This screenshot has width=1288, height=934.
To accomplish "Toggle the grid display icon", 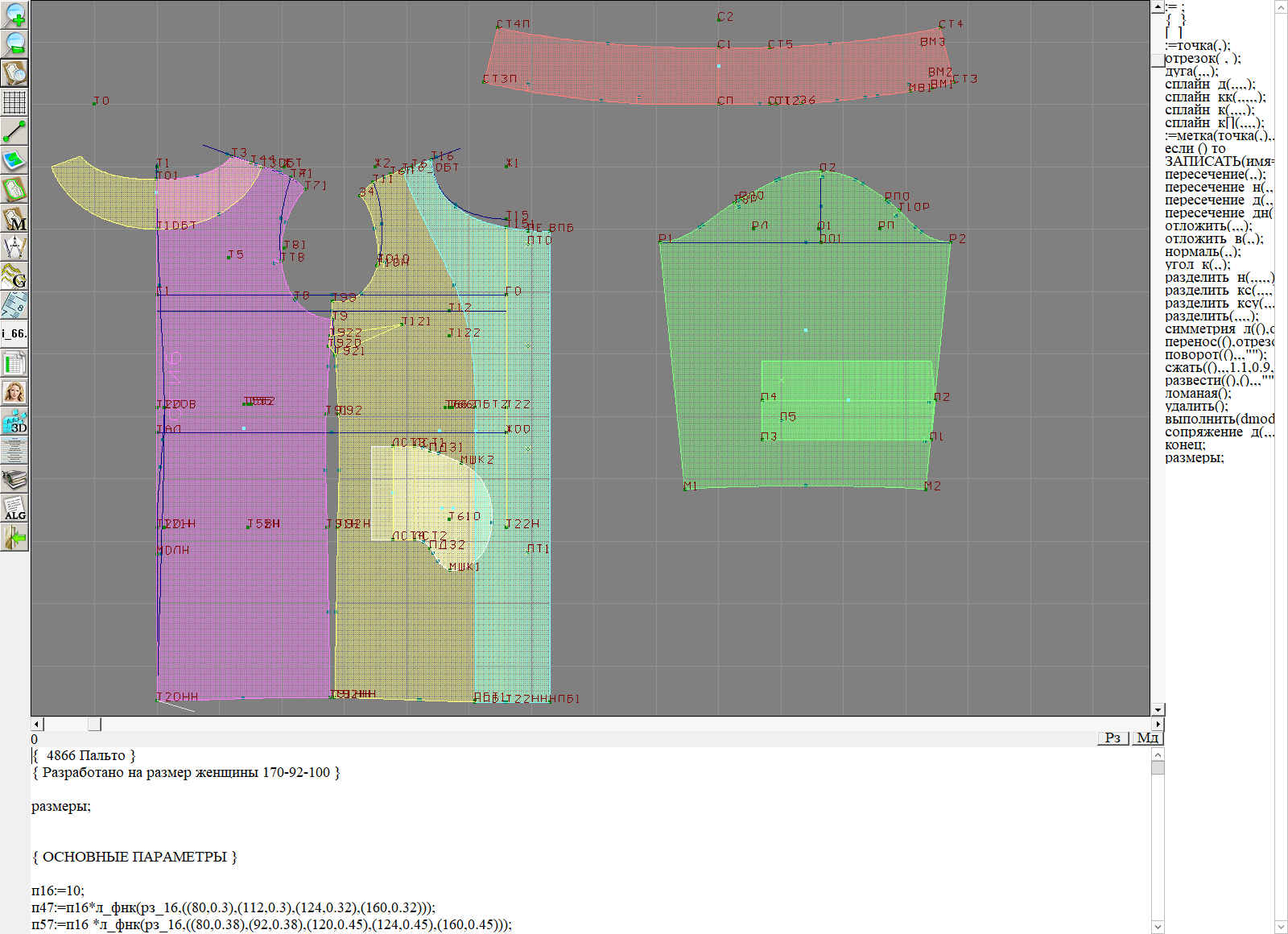I will [14, 102].
